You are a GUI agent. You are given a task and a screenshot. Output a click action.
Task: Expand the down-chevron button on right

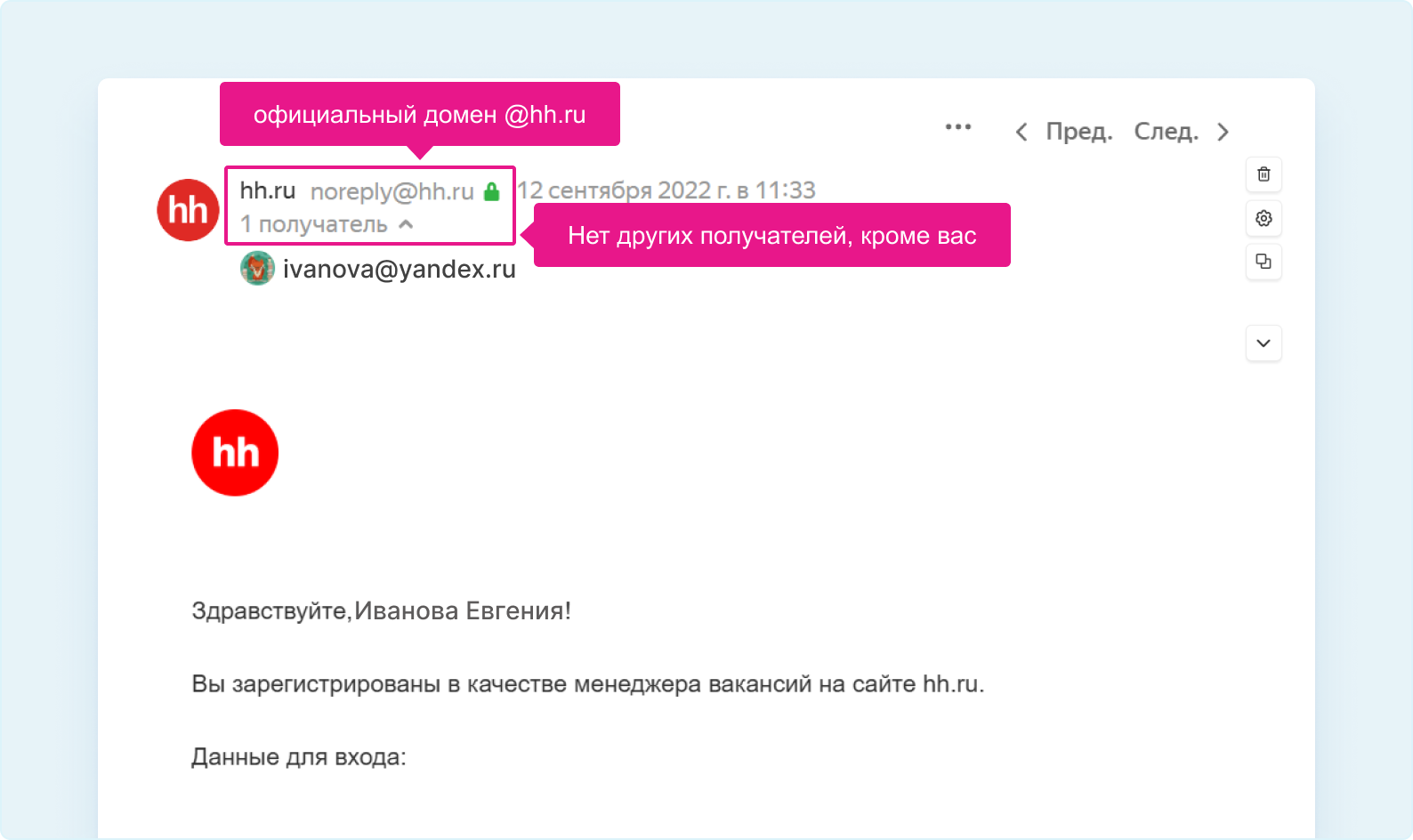tap(1264, 343)
